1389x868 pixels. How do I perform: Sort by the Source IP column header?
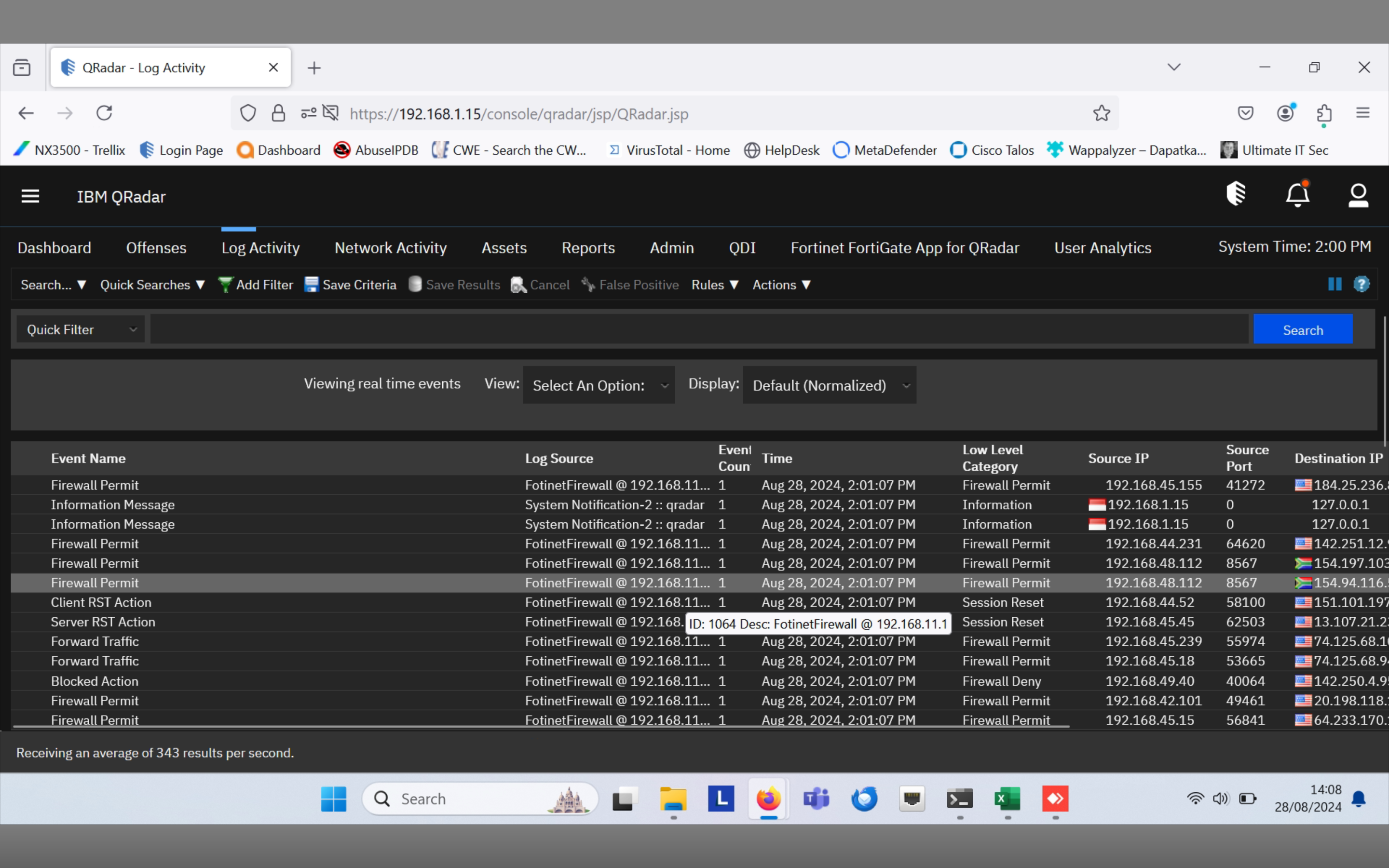tap(1118, 458)
